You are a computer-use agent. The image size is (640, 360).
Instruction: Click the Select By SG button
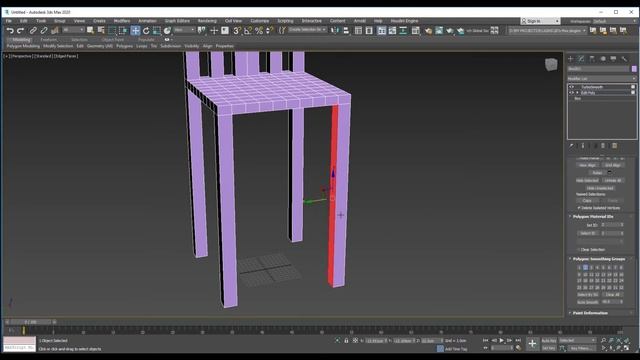pyautogui.click(x=588, y=295)
